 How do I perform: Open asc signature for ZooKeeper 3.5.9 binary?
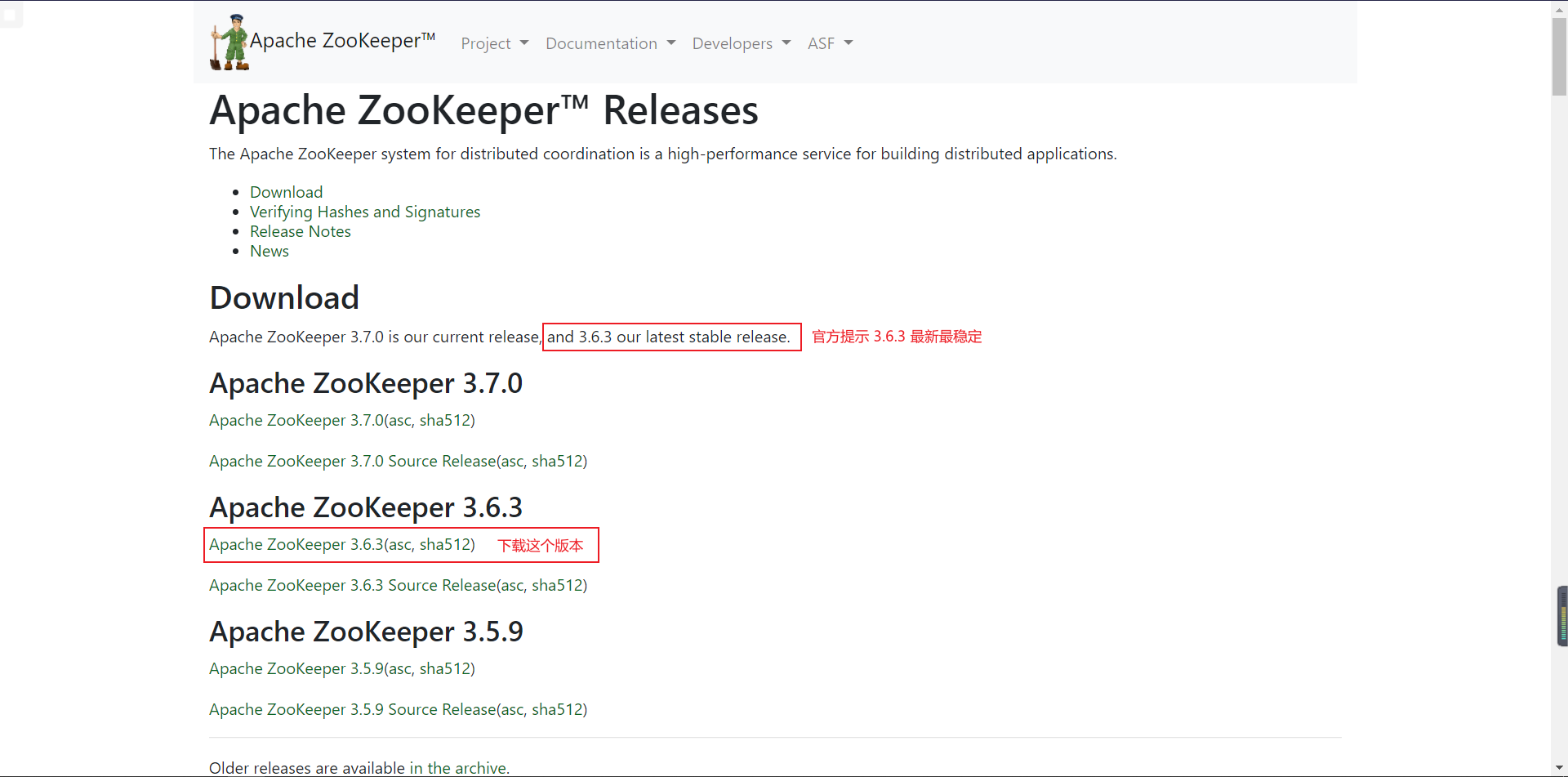399,668
